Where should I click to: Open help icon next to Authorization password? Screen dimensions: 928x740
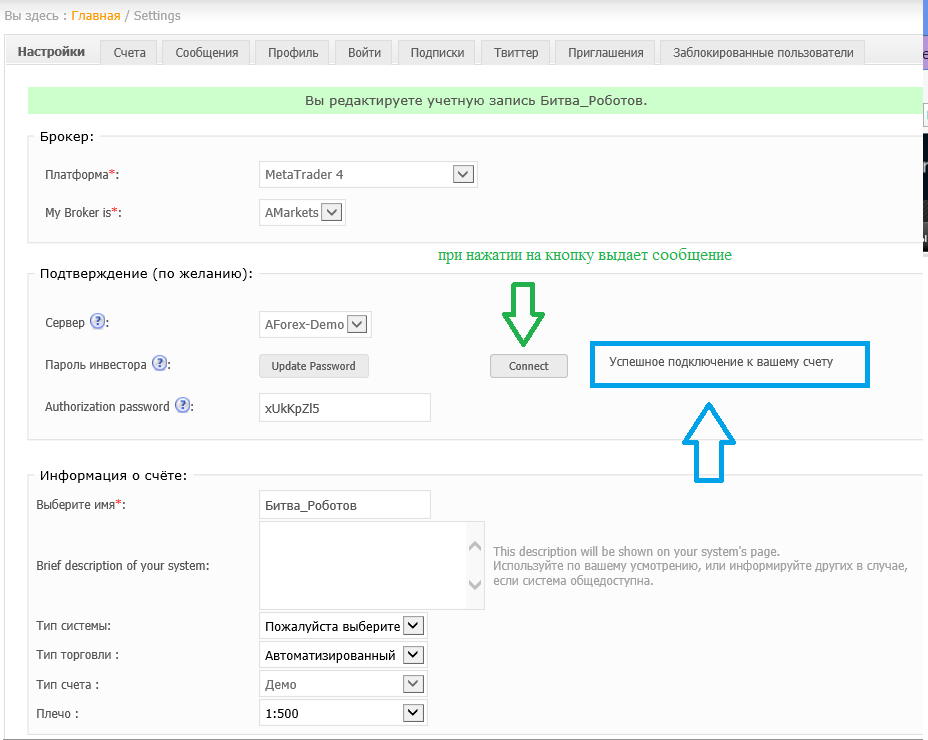click(183, 406)
